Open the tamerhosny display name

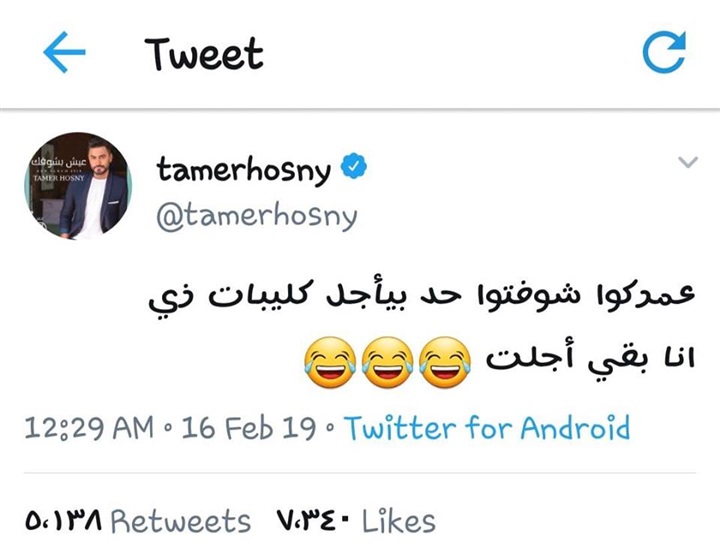click(243, 170)
